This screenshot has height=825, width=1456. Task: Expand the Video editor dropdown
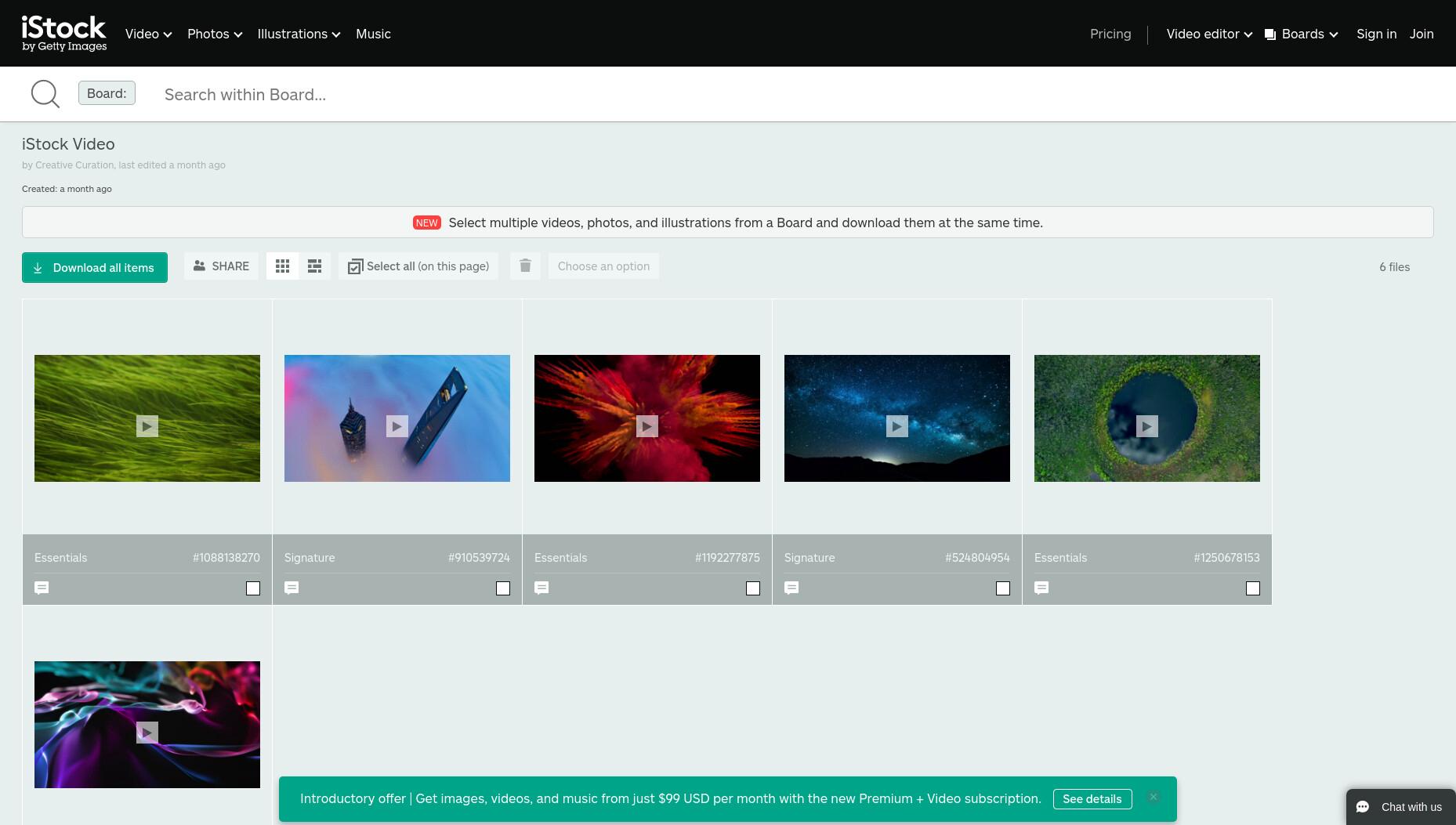click(1209, 34)
